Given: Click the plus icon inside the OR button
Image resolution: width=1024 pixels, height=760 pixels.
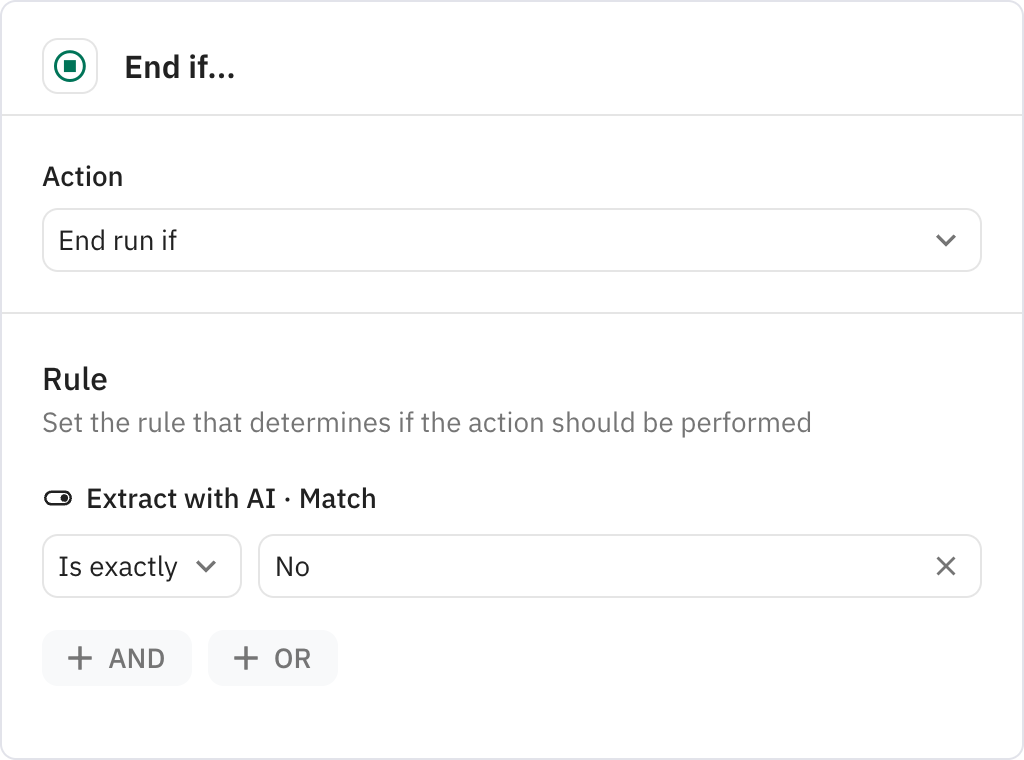Looking at the screenshot, I should pos(245,658).
